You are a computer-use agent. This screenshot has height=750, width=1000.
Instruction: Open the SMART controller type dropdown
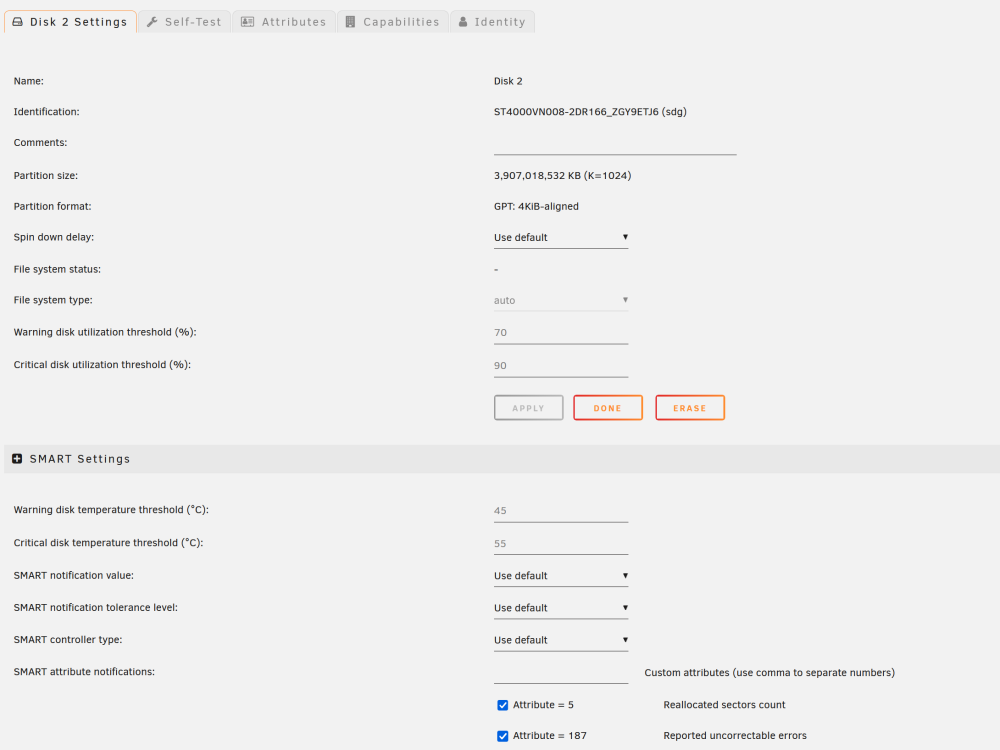[561, 640]
